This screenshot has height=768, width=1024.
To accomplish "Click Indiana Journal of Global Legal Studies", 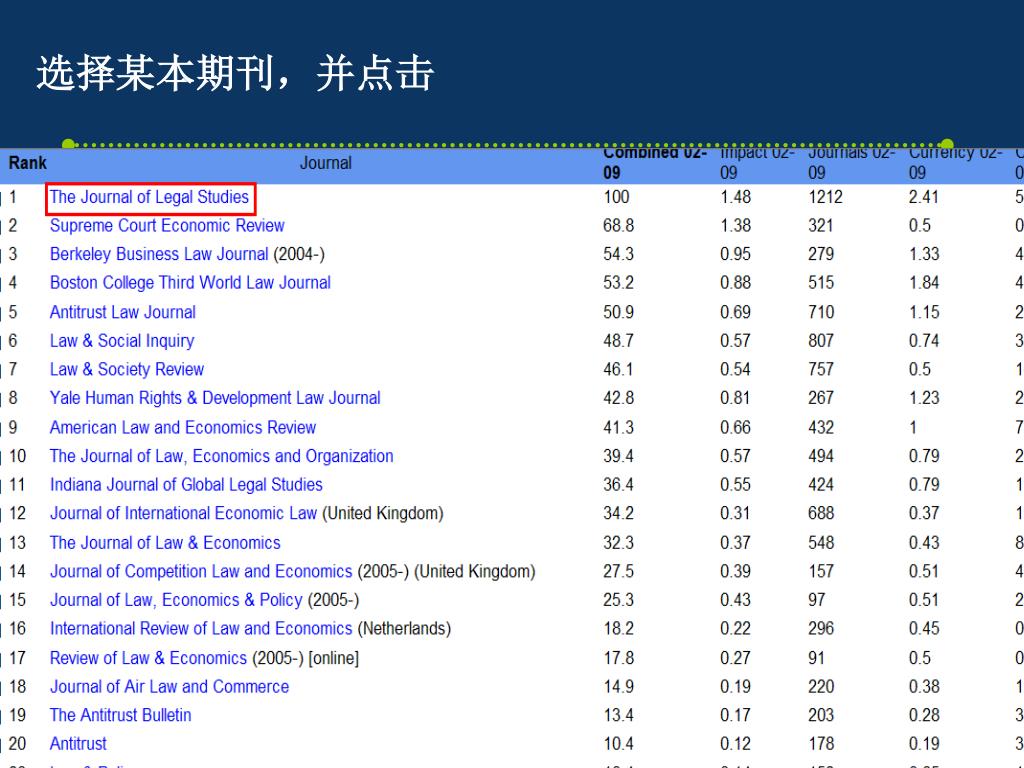I will coord(186,485).
